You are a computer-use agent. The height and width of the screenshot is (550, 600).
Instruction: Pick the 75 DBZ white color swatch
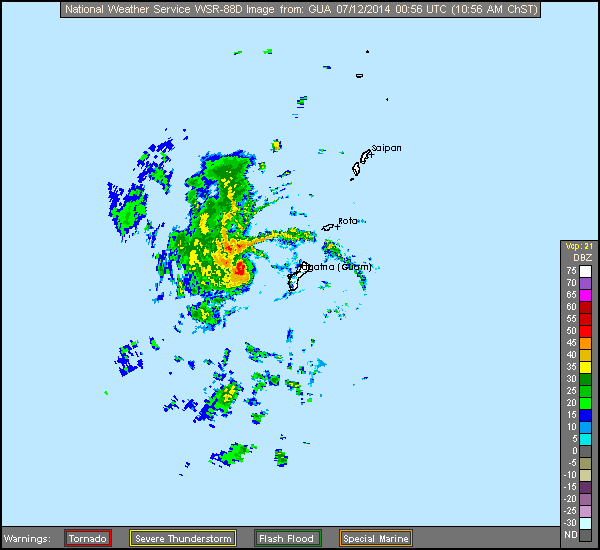click(x=585, y=271)
